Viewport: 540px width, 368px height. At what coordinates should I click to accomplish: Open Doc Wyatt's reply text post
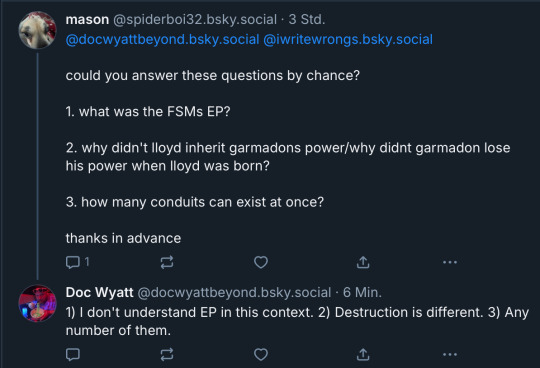[x=297, y=321]
